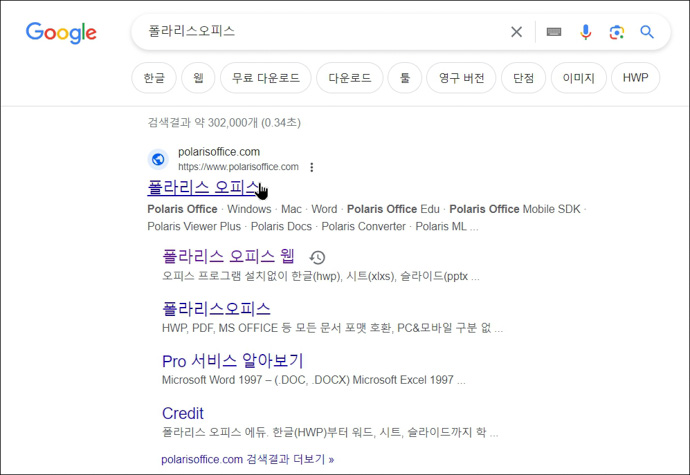The width and height of the screenshot is (690, 475).
Task: Select the 이미지 filter chip
Action: coord(579,78)
